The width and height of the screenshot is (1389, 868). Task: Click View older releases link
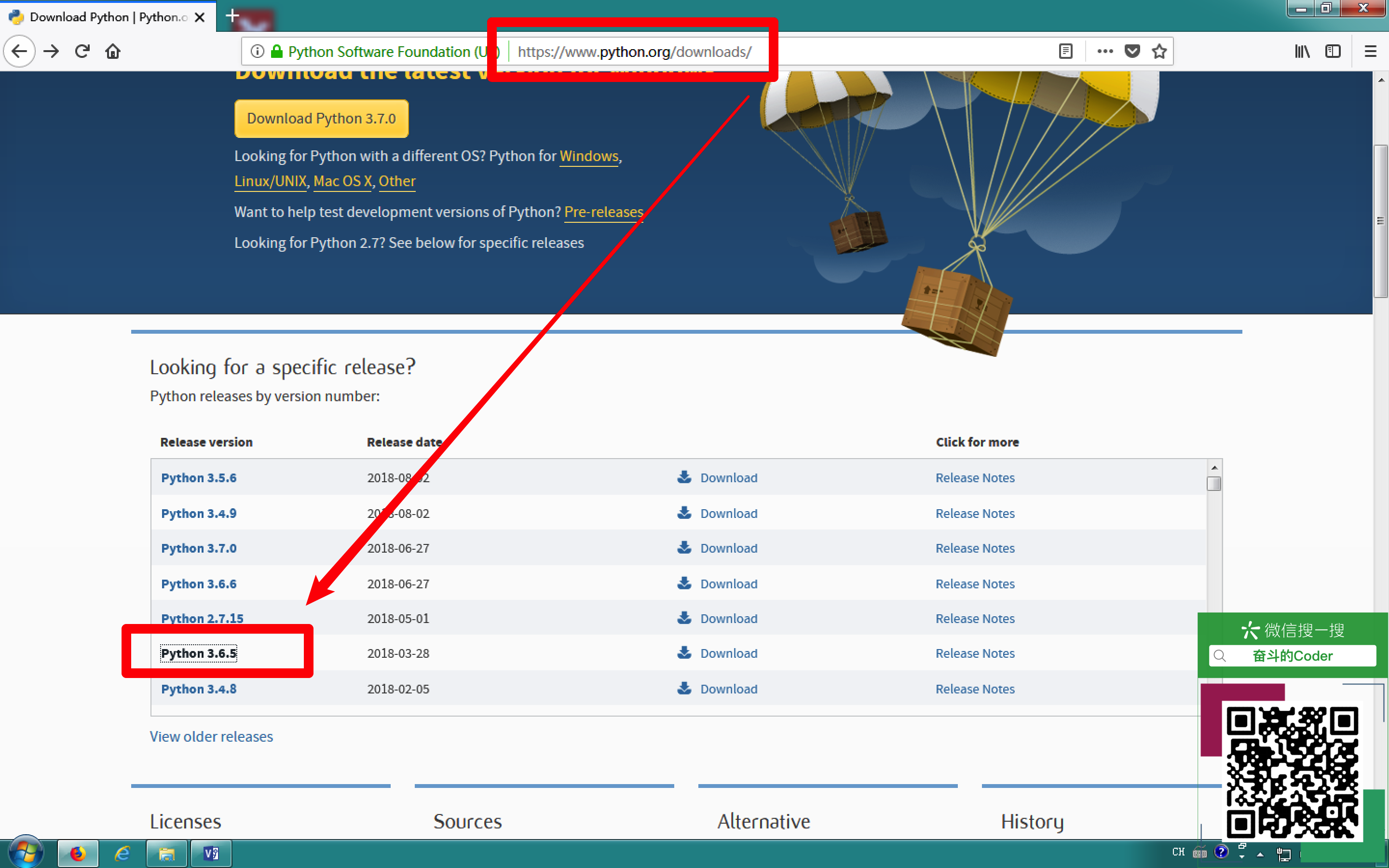click(211, 736)
